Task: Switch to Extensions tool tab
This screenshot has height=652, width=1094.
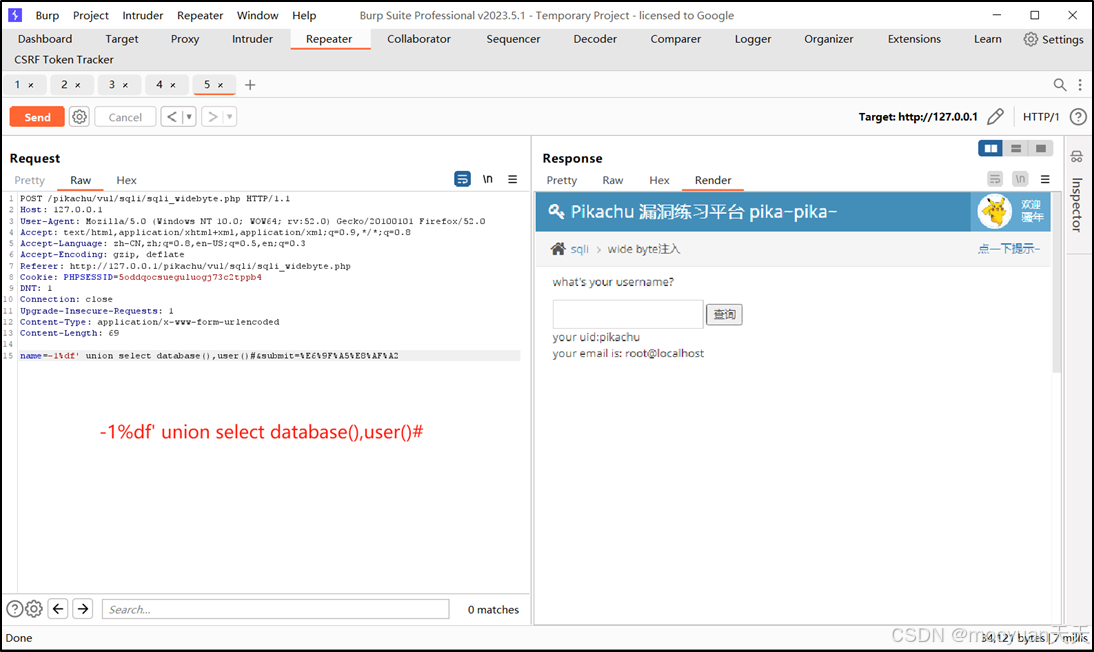Action: point(914,39)
